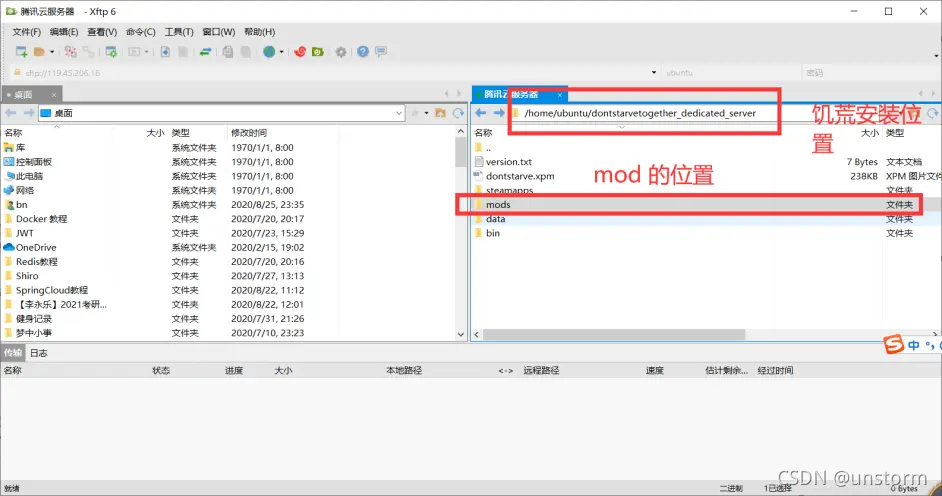
Task: Click the blue Help question mark icon
Action: (363, 52)
